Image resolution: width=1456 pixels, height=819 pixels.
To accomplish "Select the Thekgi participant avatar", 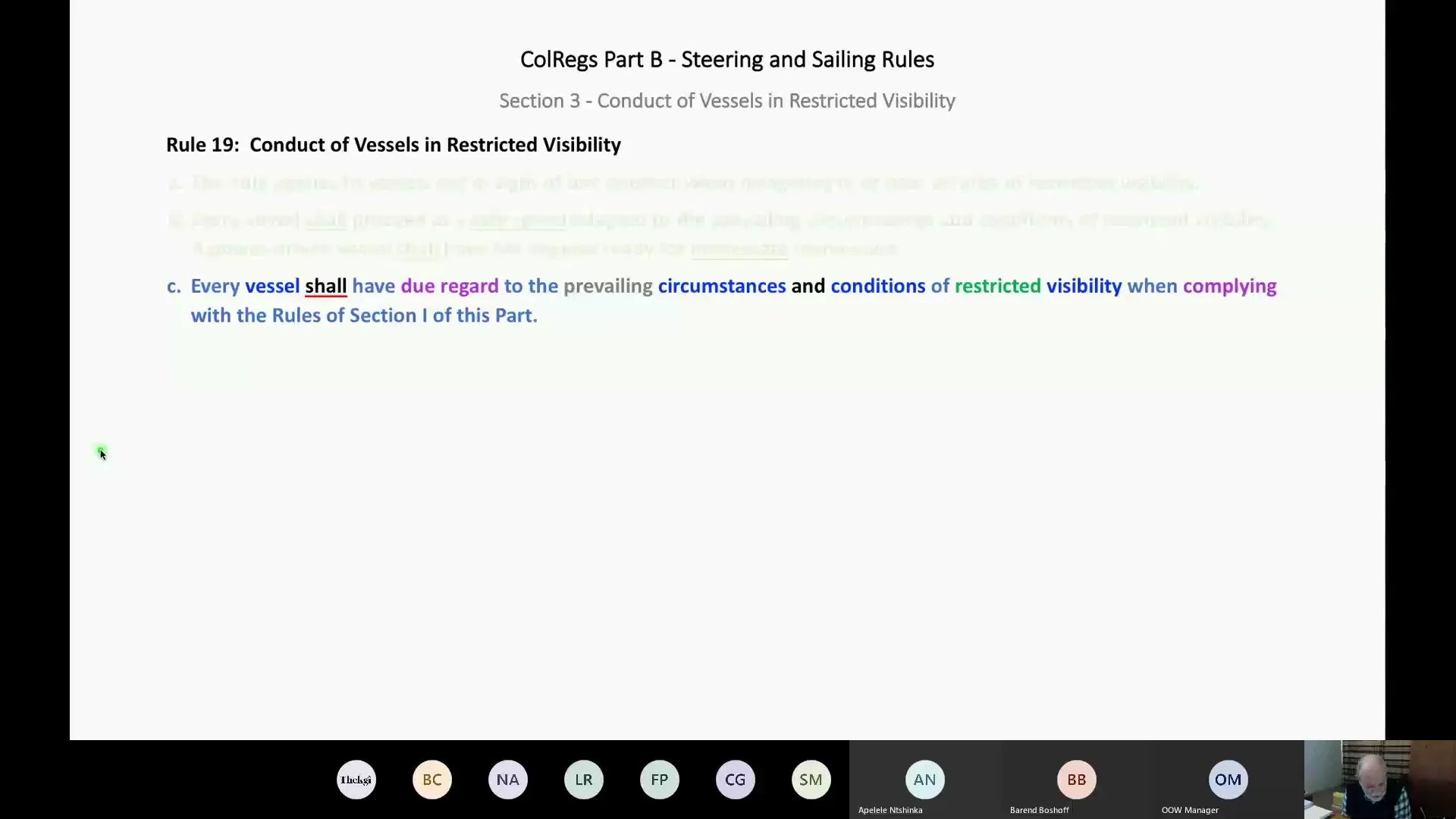I will click(356, 780).
